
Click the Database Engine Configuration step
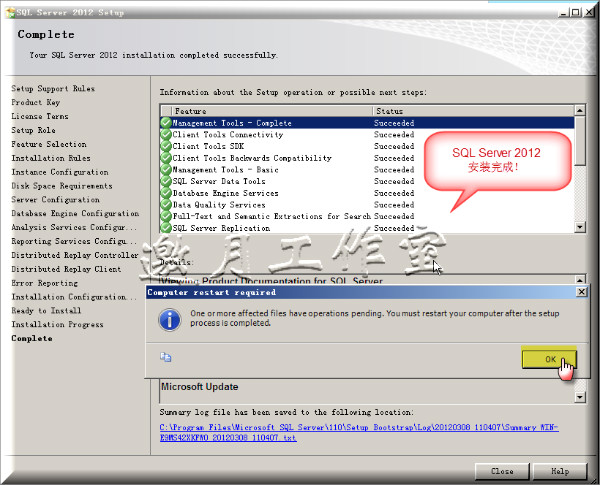(75, 213)
